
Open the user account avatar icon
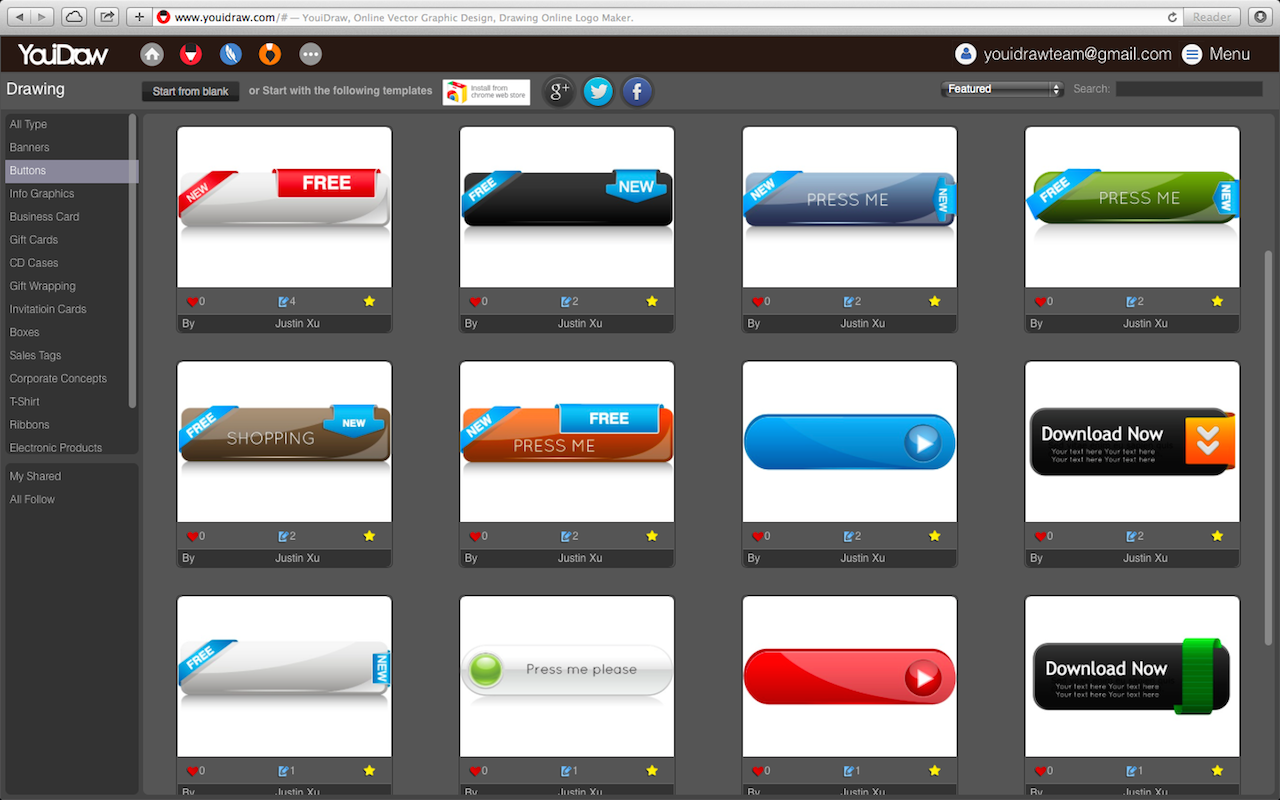pyautogui.click(x=965, y=54)
